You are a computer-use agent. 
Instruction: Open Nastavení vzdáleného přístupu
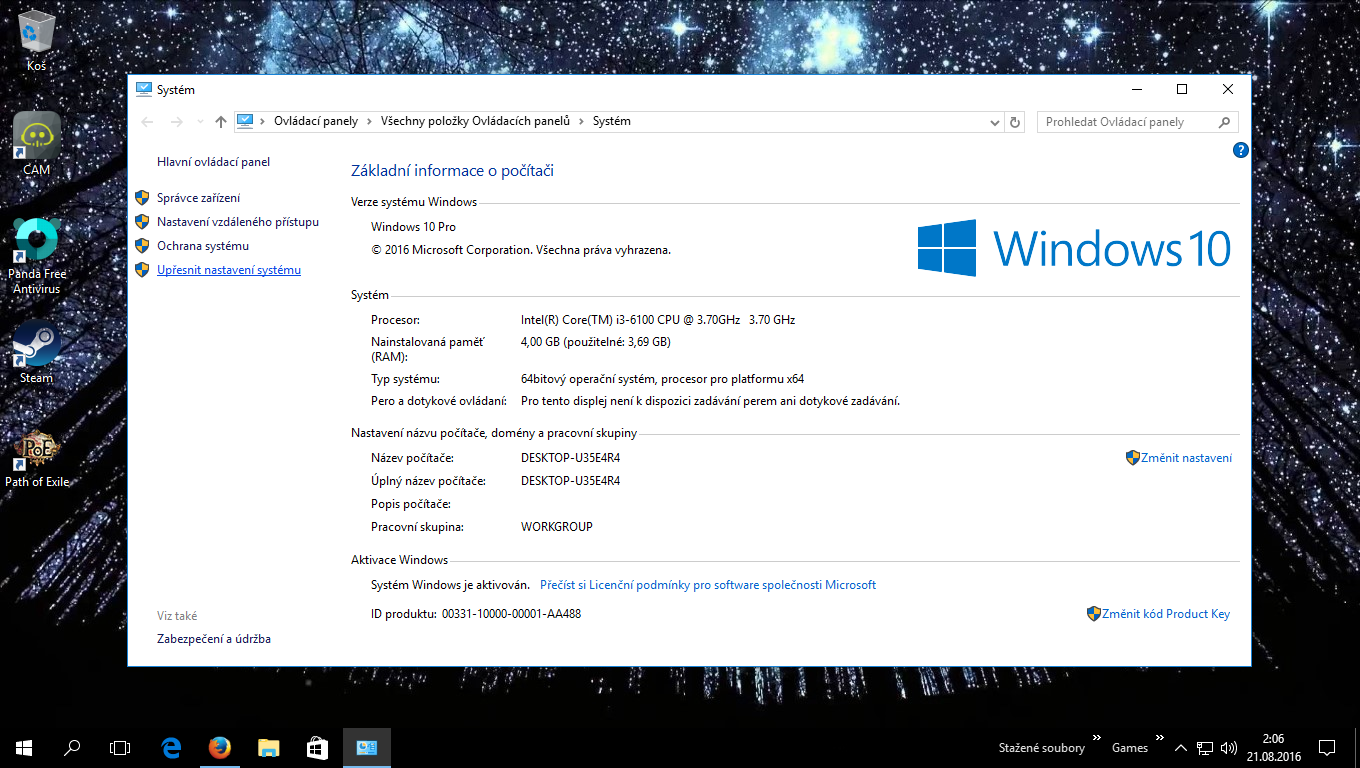[x=238, y=222]
